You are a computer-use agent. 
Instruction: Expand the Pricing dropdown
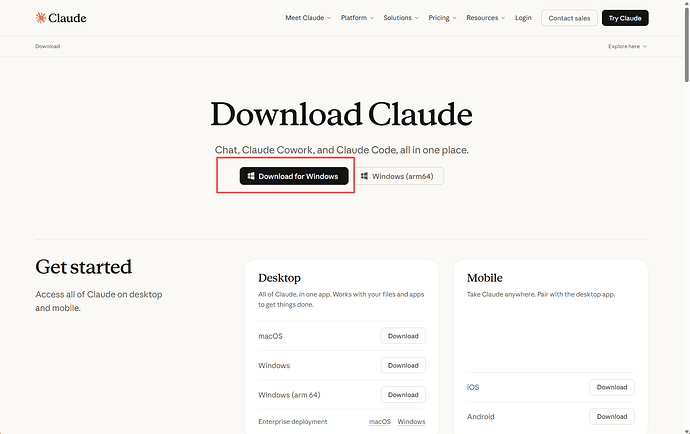442,18
